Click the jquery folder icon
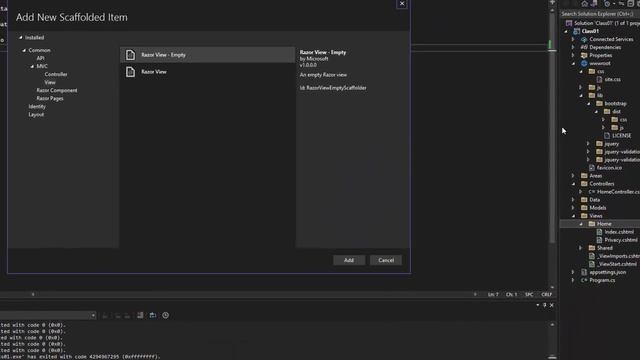The height and width of the screenshot is (360, 640). [x=599, y=144]
